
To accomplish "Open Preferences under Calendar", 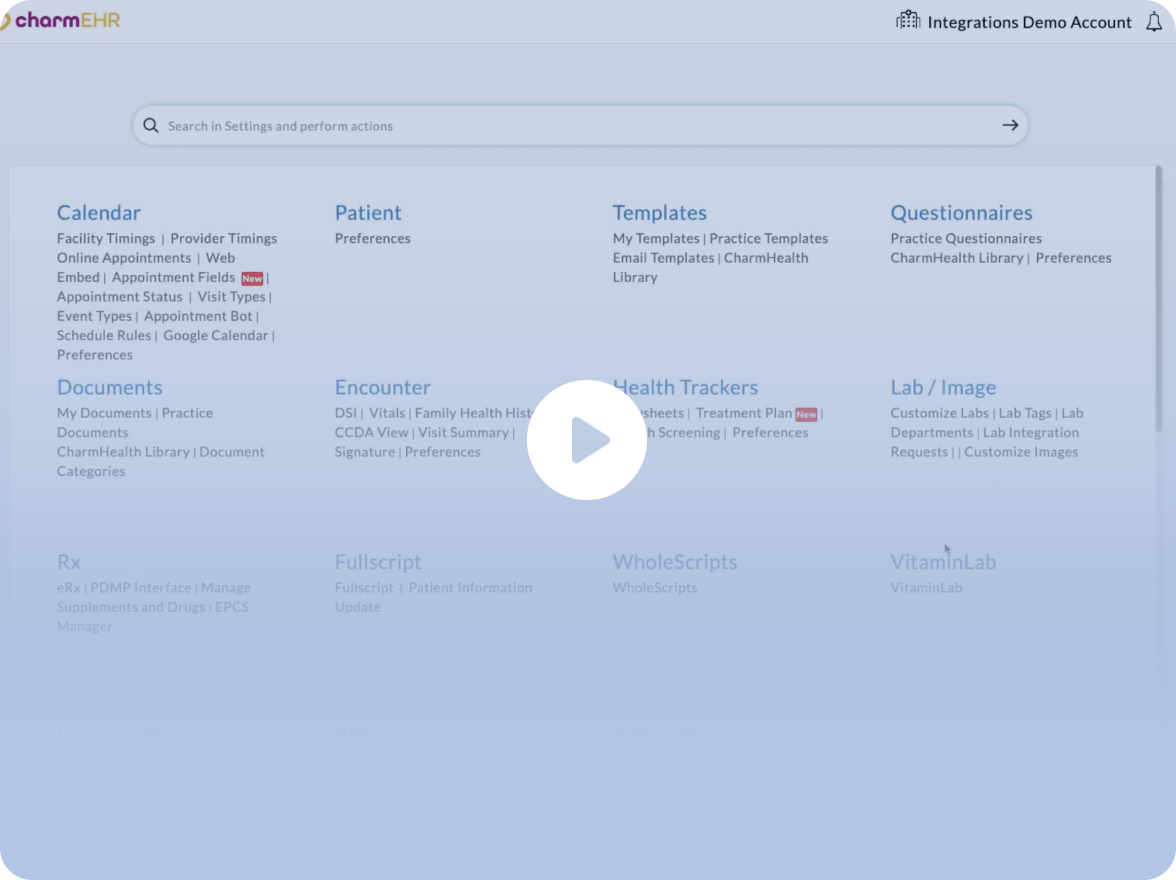I will point(94,355).
